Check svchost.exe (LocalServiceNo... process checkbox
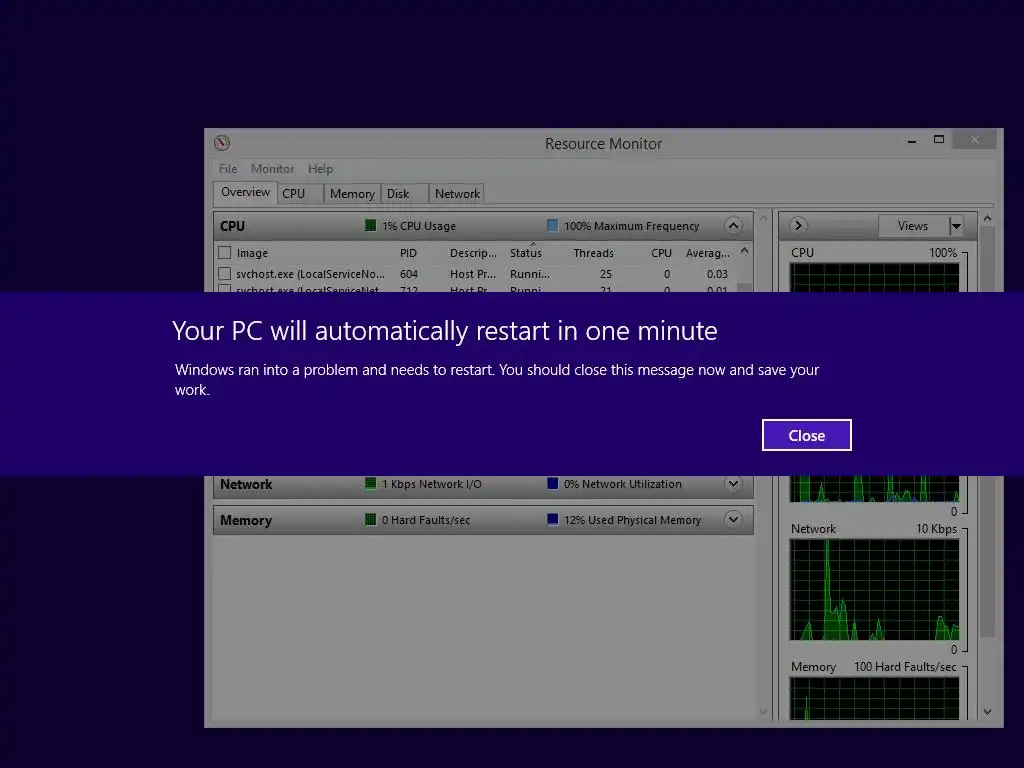 225,274
